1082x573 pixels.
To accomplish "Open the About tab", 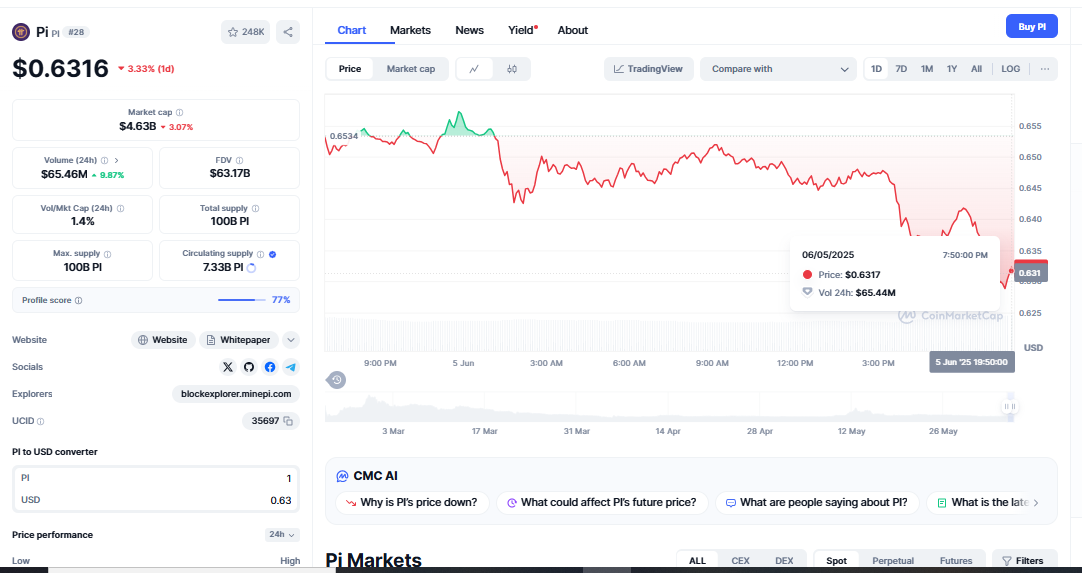I will pos(573,30).
